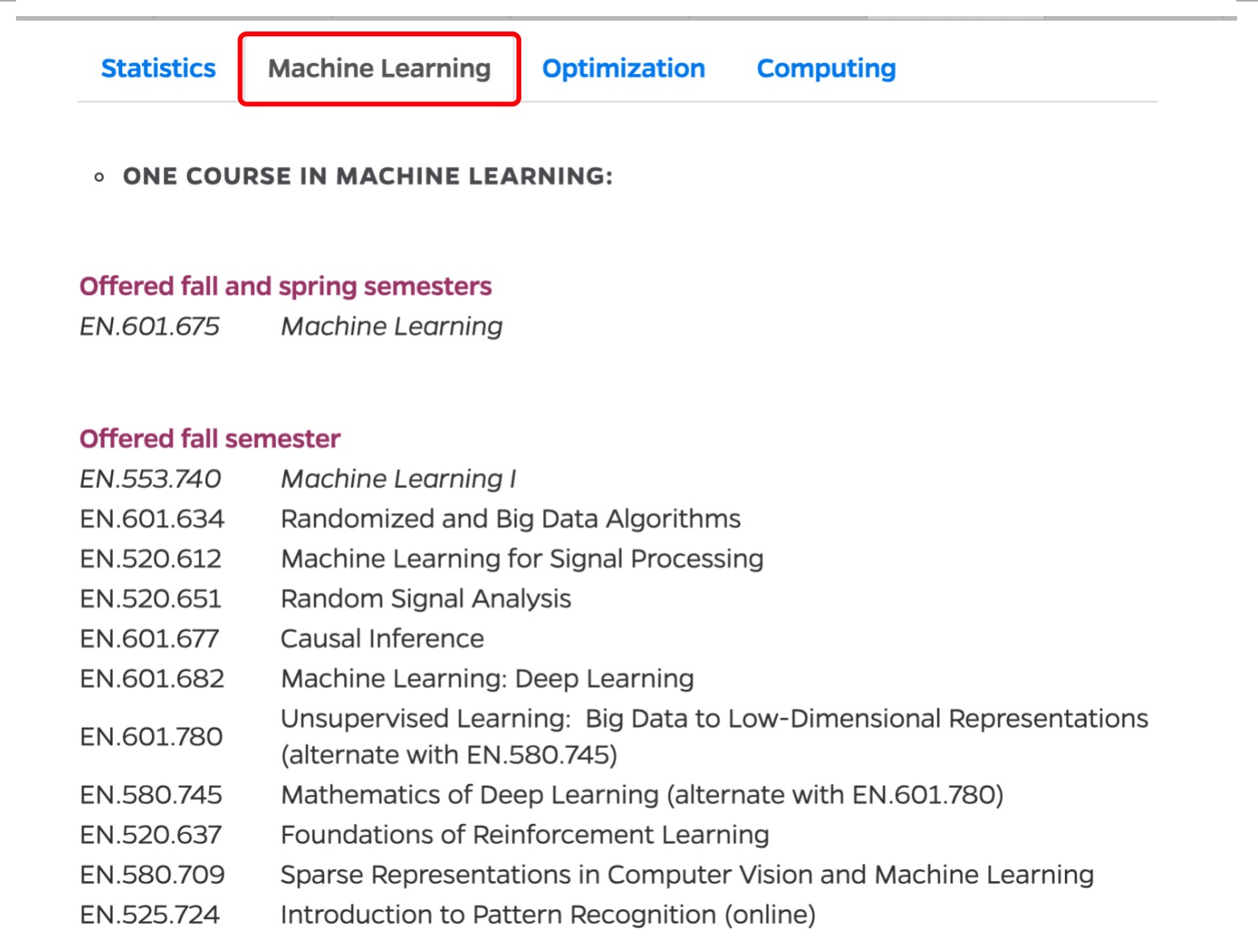Screen dimensions: 1258x952
Task: Click the Unsupervised Learning course title
Action: [713, 719]
